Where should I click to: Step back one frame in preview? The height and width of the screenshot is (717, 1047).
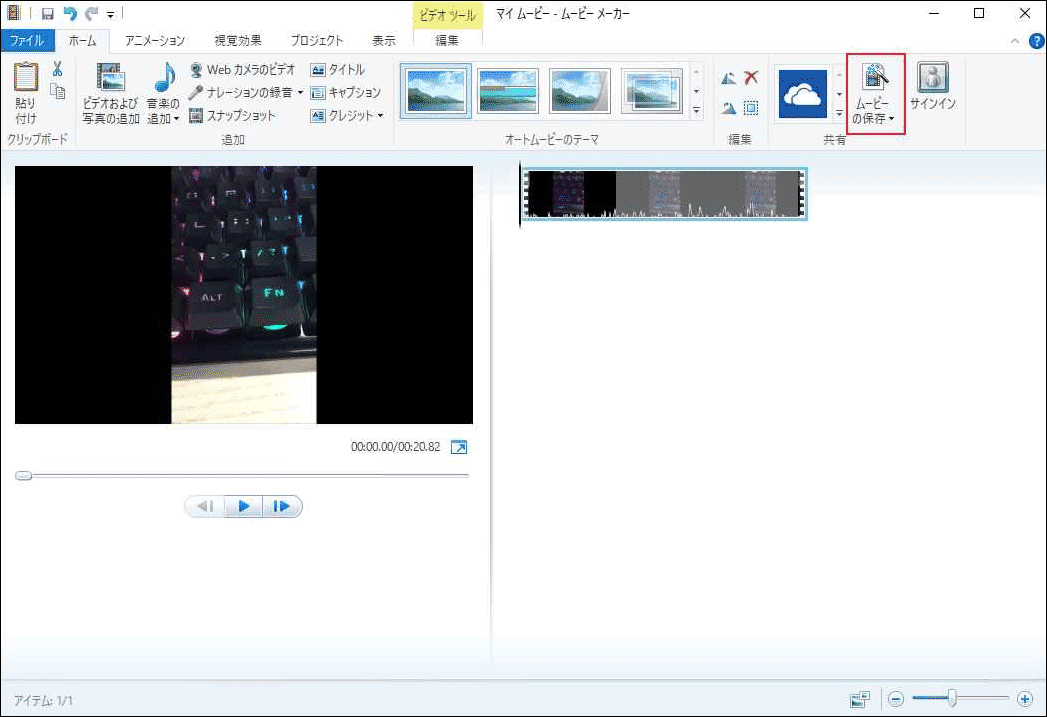coord(206,506)
